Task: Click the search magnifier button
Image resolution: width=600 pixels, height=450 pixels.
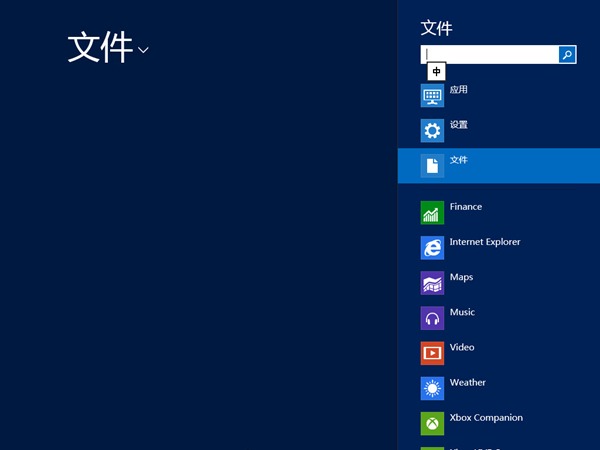Action: 567,54
